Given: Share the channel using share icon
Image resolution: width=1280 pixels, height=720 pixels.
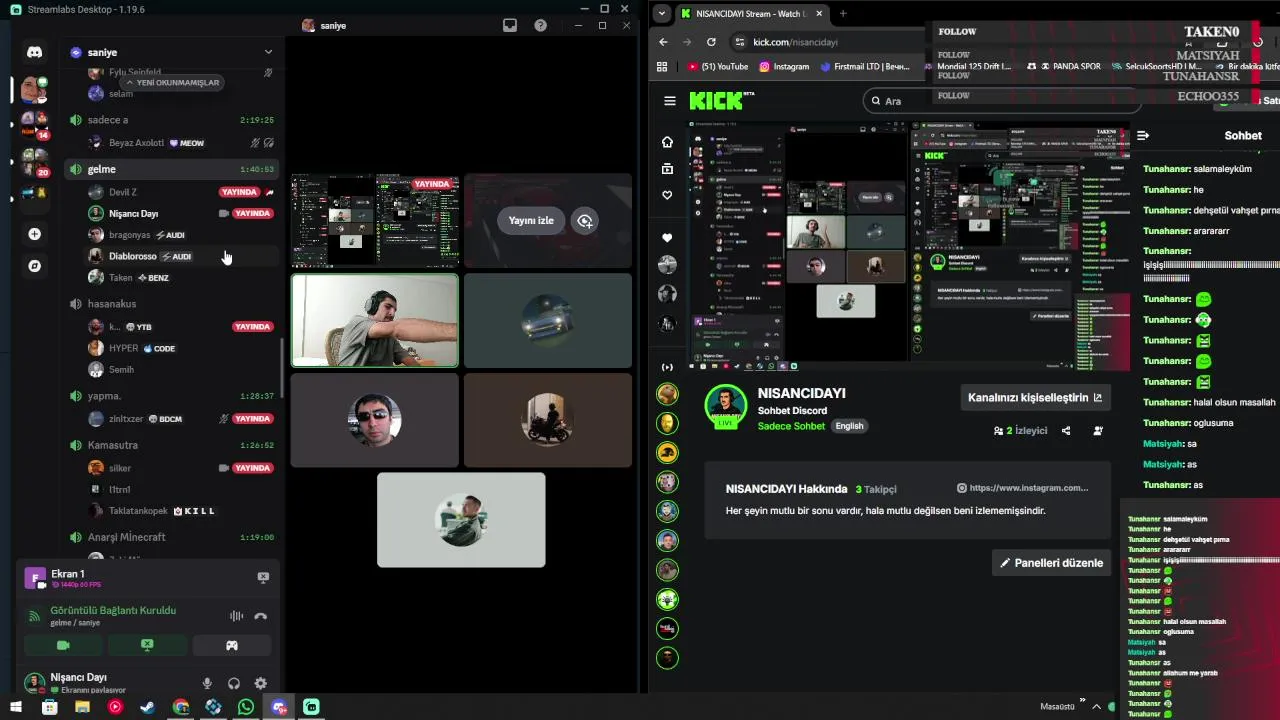Looking at the screenshot, I should coord(1066,431).
